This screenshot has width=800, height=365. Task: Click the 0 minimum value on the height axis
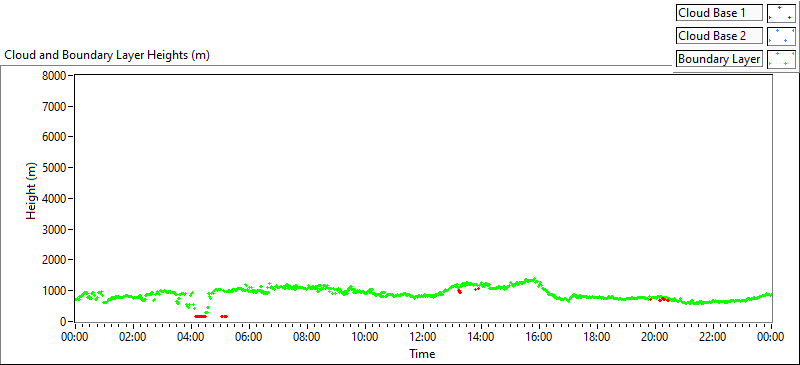(x=65, y=322)
